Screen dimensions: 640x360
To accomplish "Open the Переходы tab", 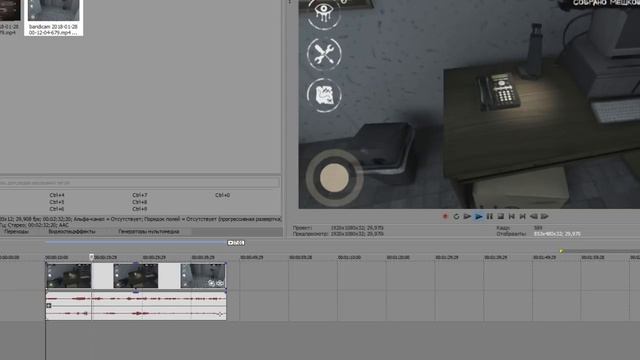I will (16, 231).
